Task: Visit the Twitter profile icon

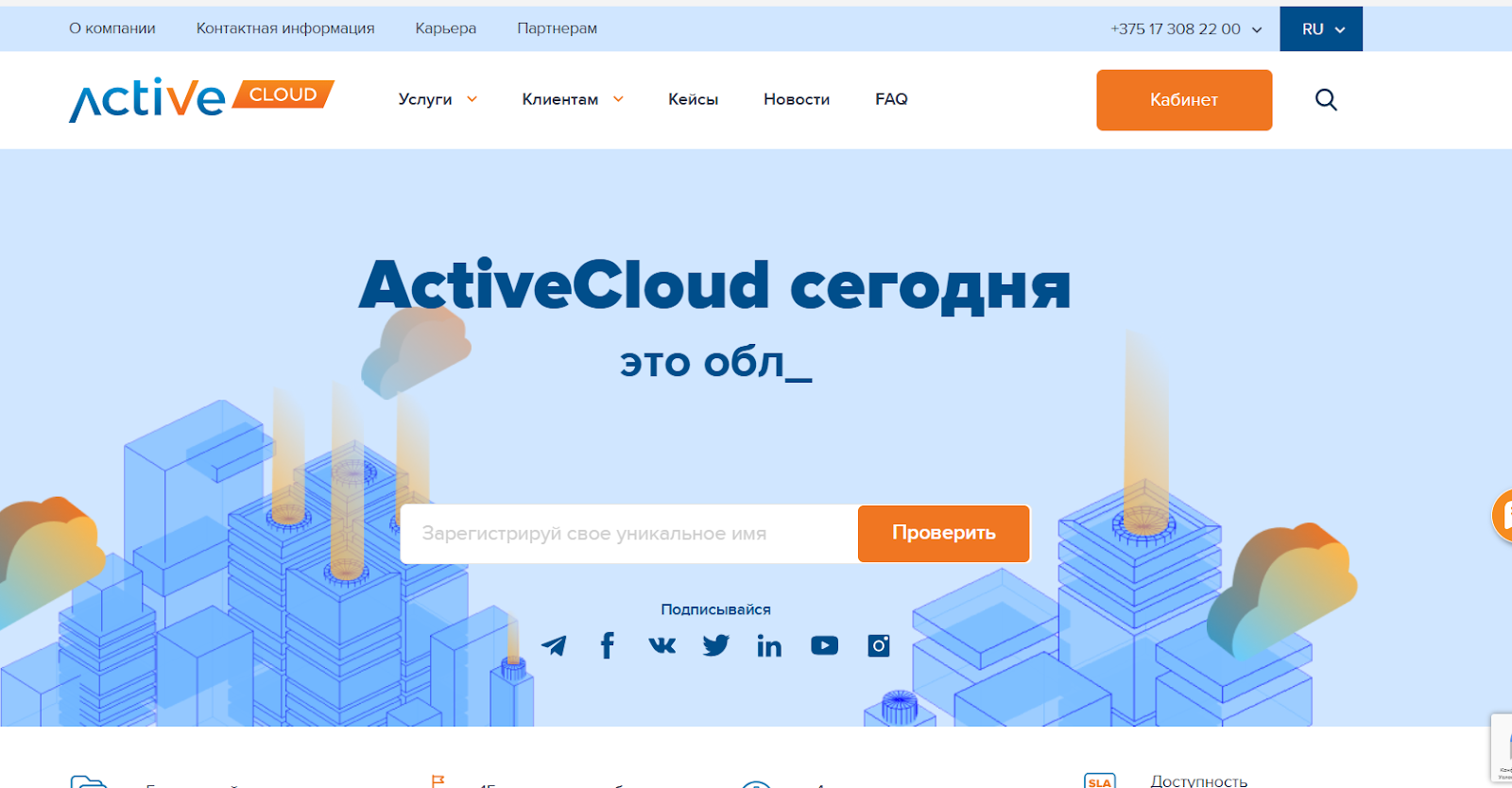Action: [x=715, y=645]
